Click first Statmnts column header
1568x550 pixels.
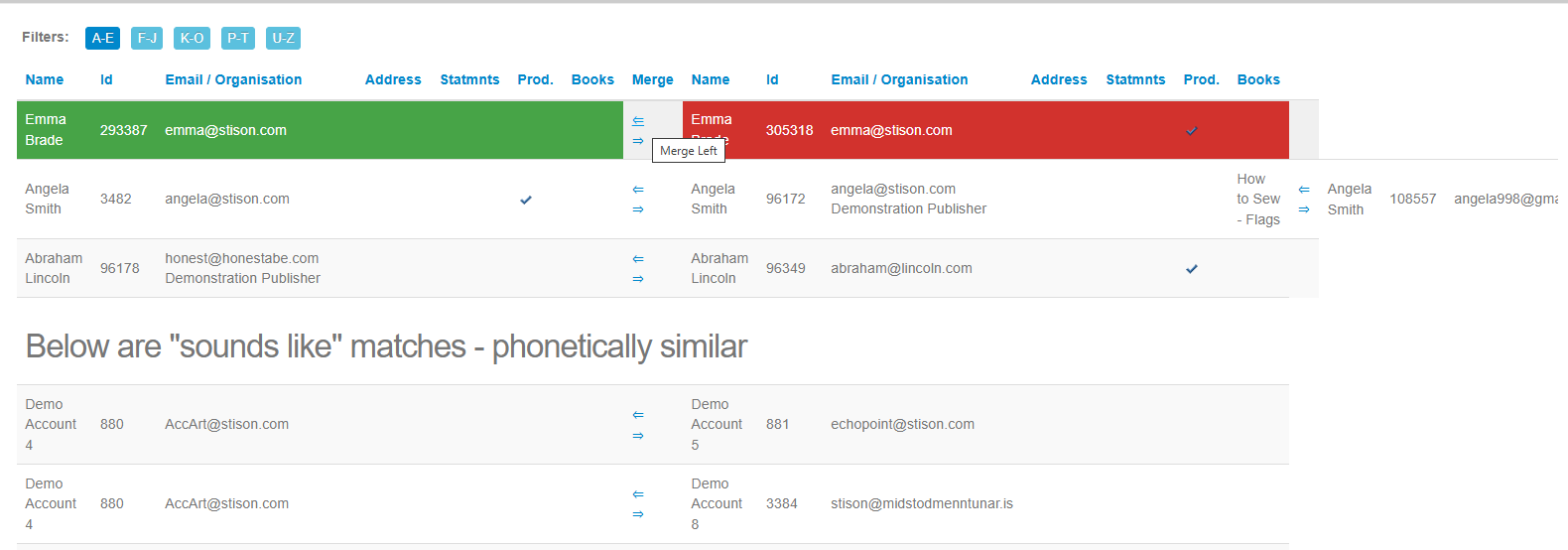(469, 79)
